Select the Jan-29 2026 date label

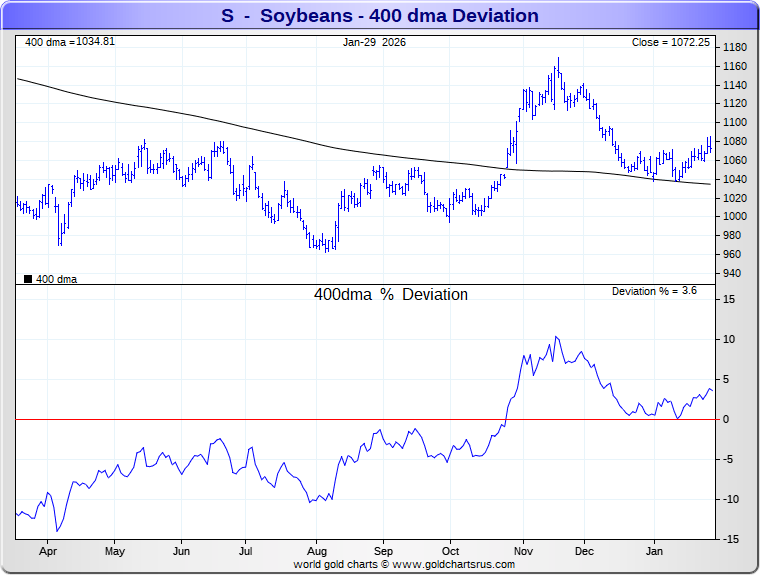click(374, 42)
